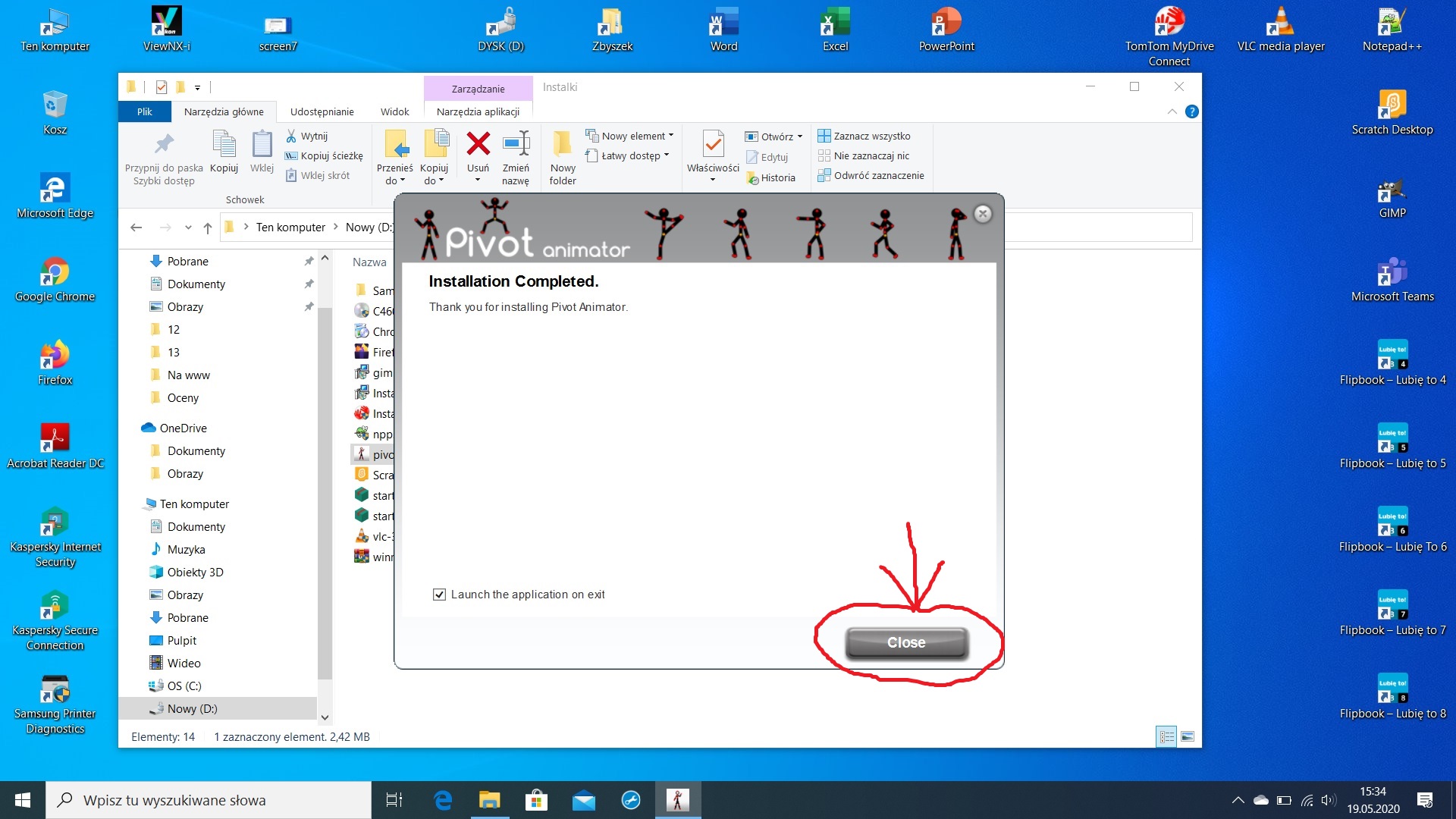Collapse the ribbon with chevron icon
Screen dimensions: 1456x819
pos(1172,111)
